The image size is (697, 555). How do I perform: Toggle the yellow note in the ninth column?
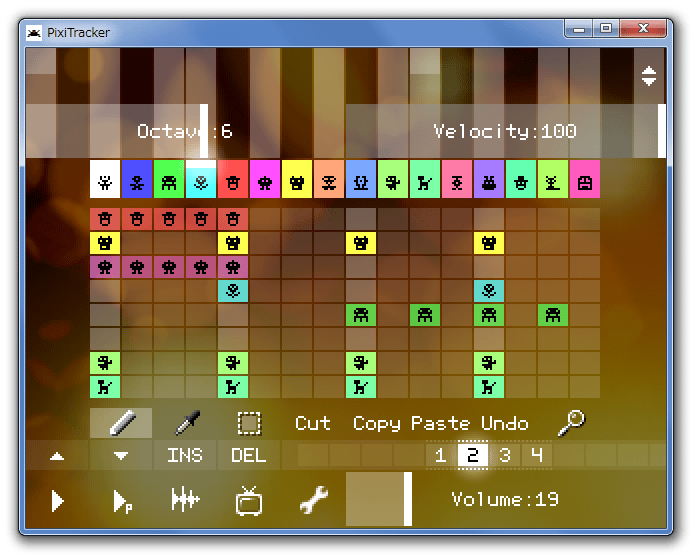click(361, 243)
